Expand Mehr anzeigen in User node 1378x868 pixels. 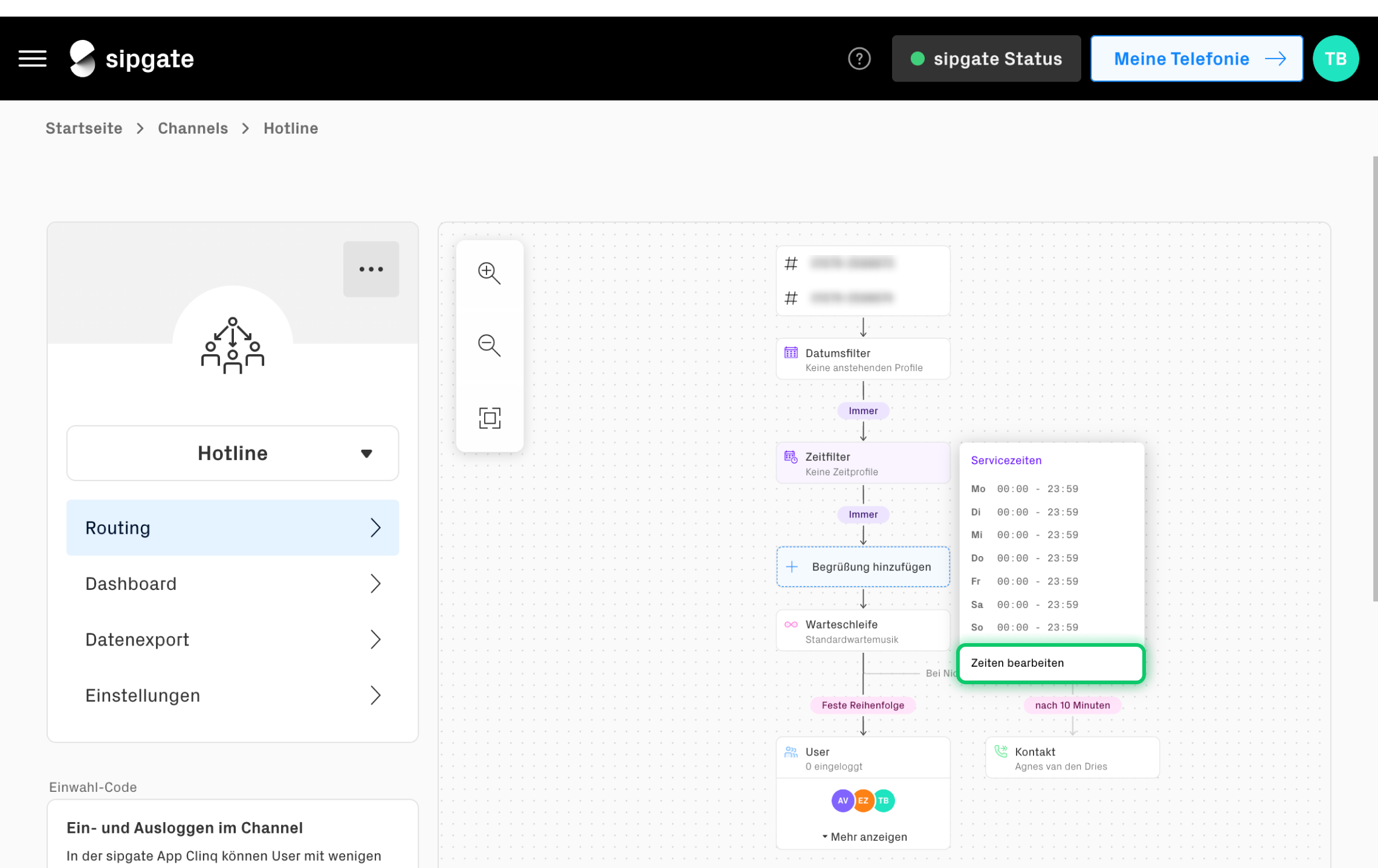(864, 837)
